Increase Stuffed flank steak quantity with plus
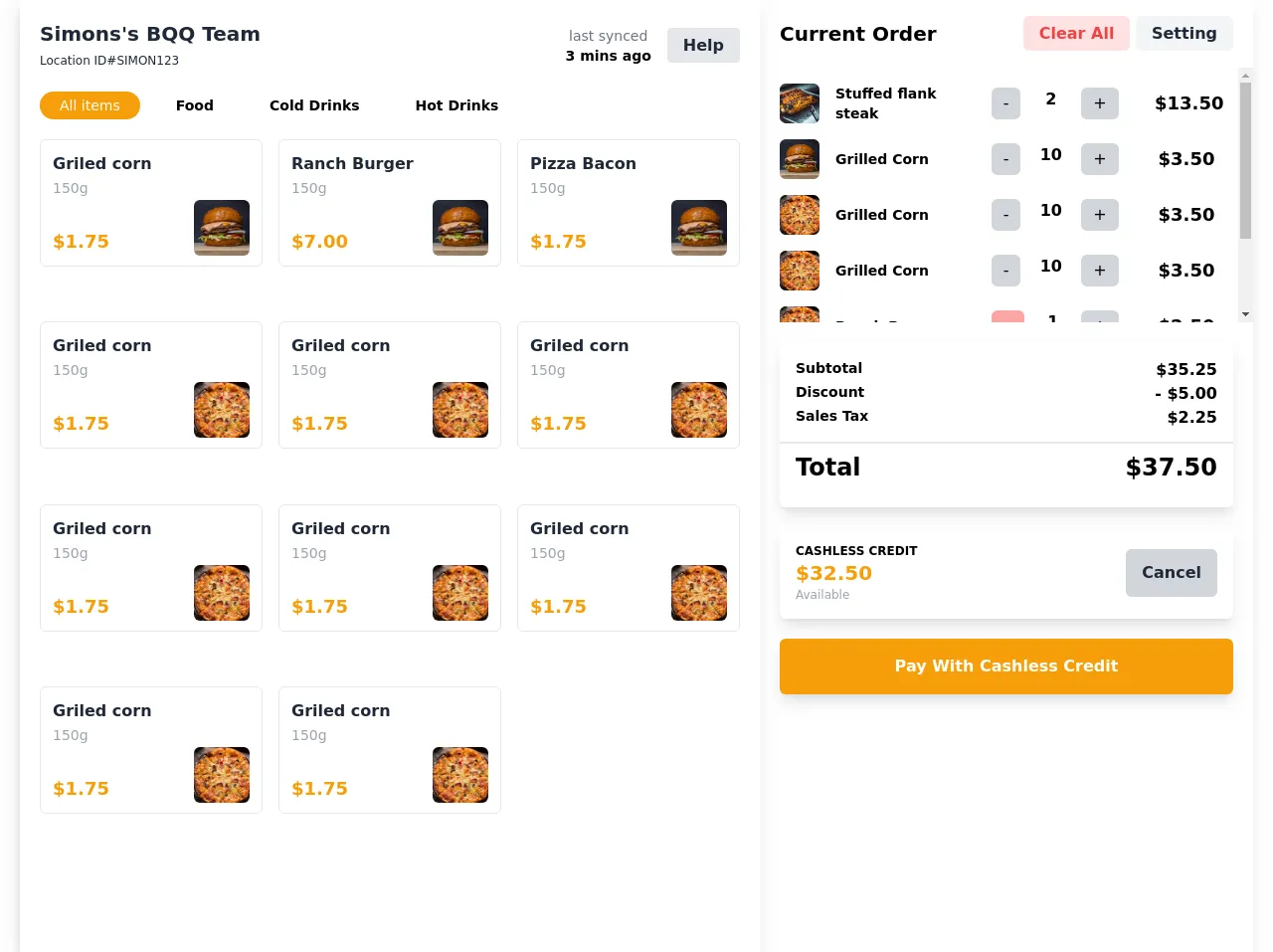Viewport: 1273px width, 952px height. [1099, 103]
